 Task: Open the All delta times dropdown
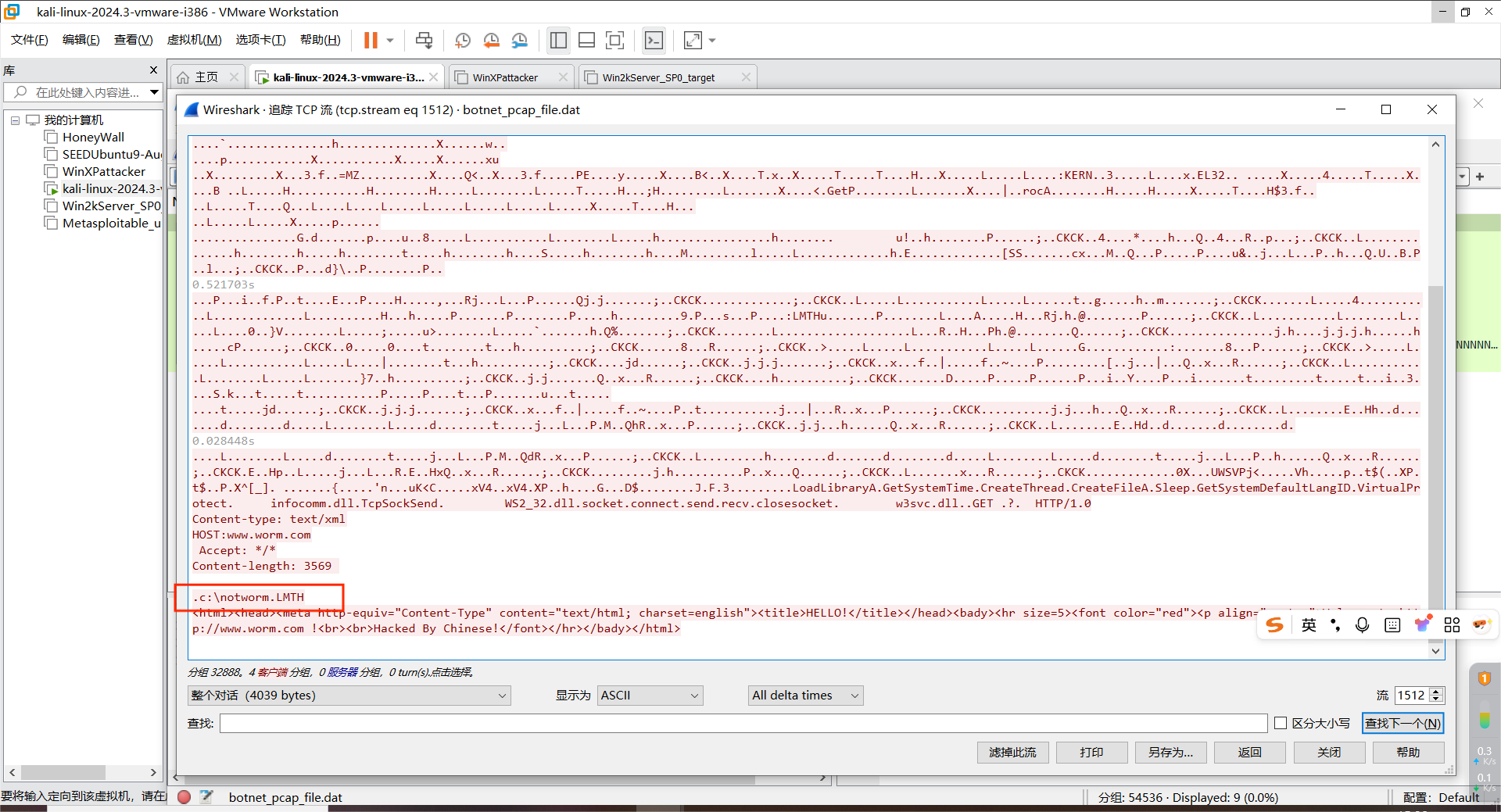pos(806,696)
